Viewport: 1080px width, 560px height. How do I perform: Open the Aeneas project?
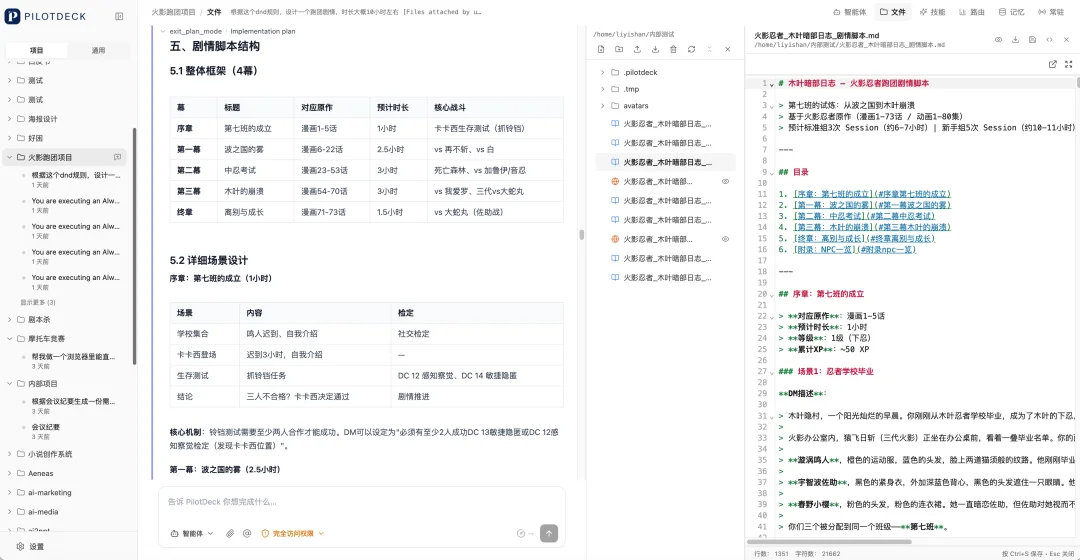[41, 473]
